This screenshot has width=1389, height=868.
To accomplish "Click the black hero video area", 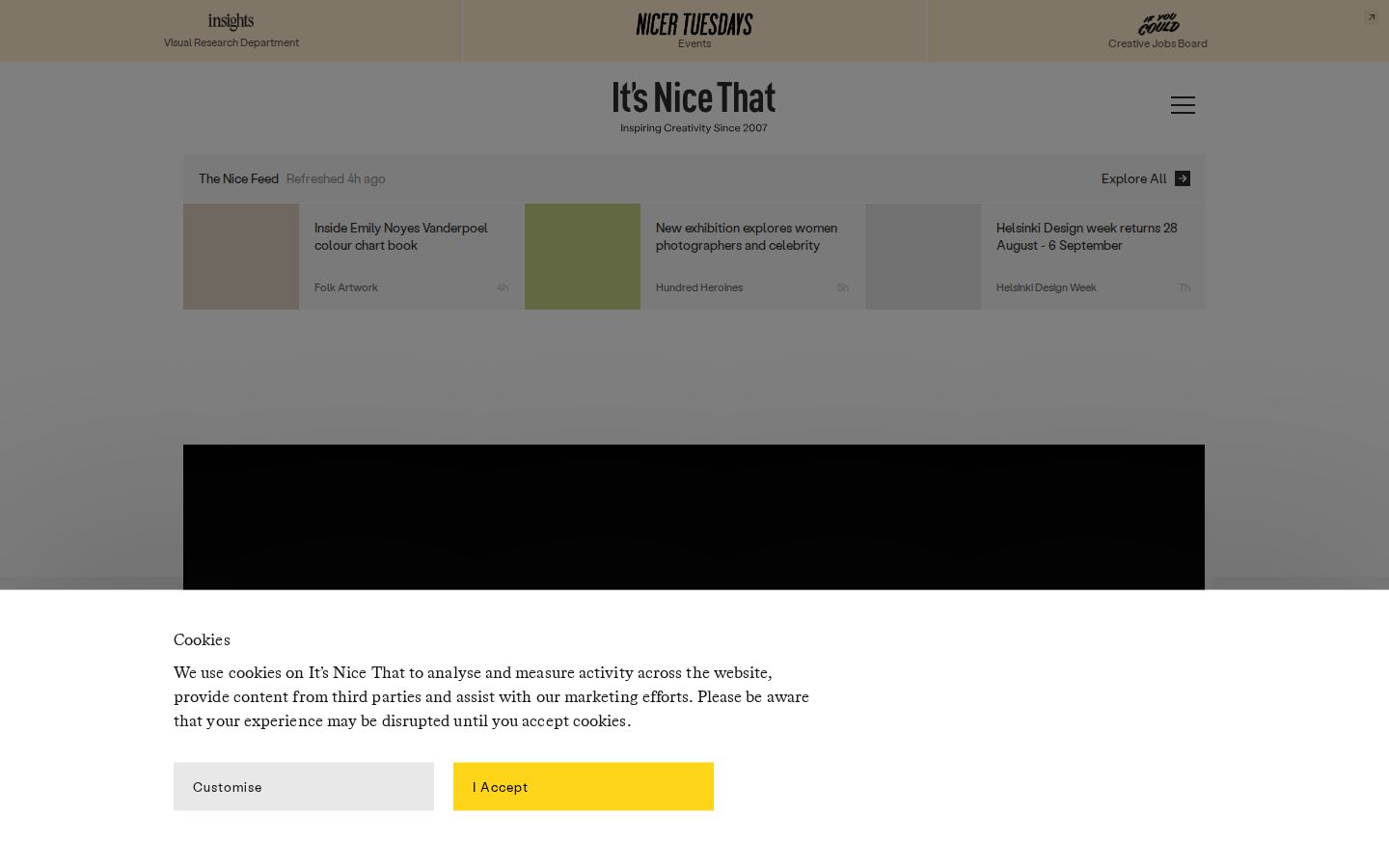I will pos(694,517).
